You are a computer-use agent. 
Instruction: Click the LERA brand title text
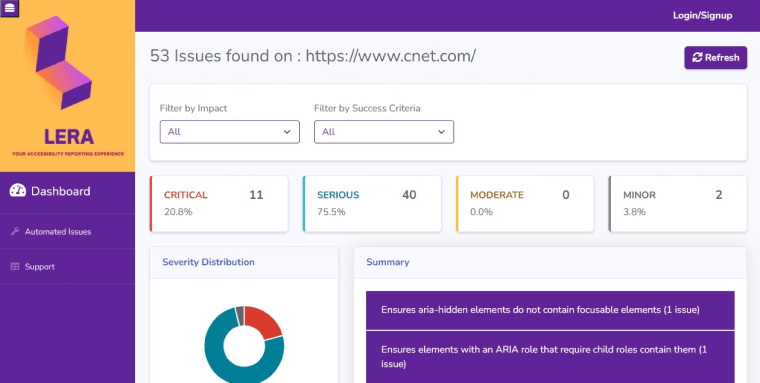tap(69, 137)
